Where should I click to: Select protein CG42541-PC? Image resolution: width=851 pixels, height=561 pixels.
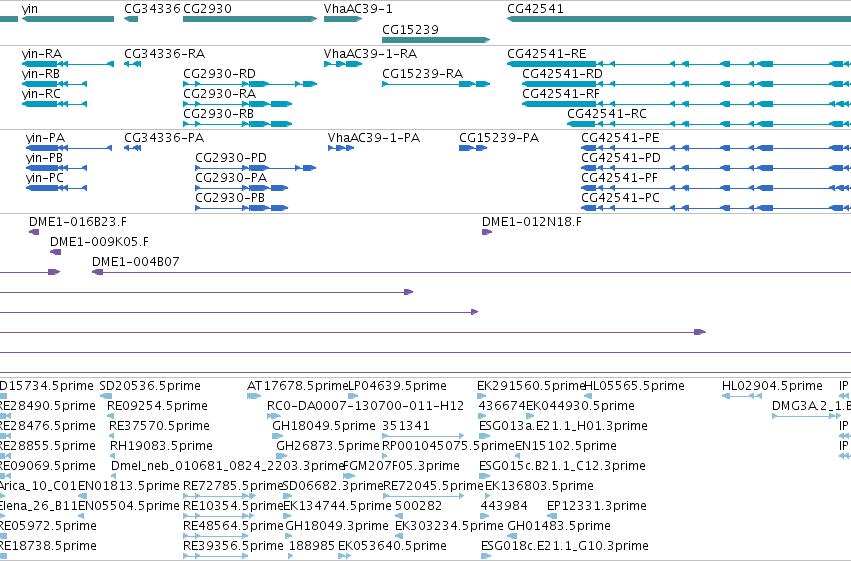[x=620, y=198]
